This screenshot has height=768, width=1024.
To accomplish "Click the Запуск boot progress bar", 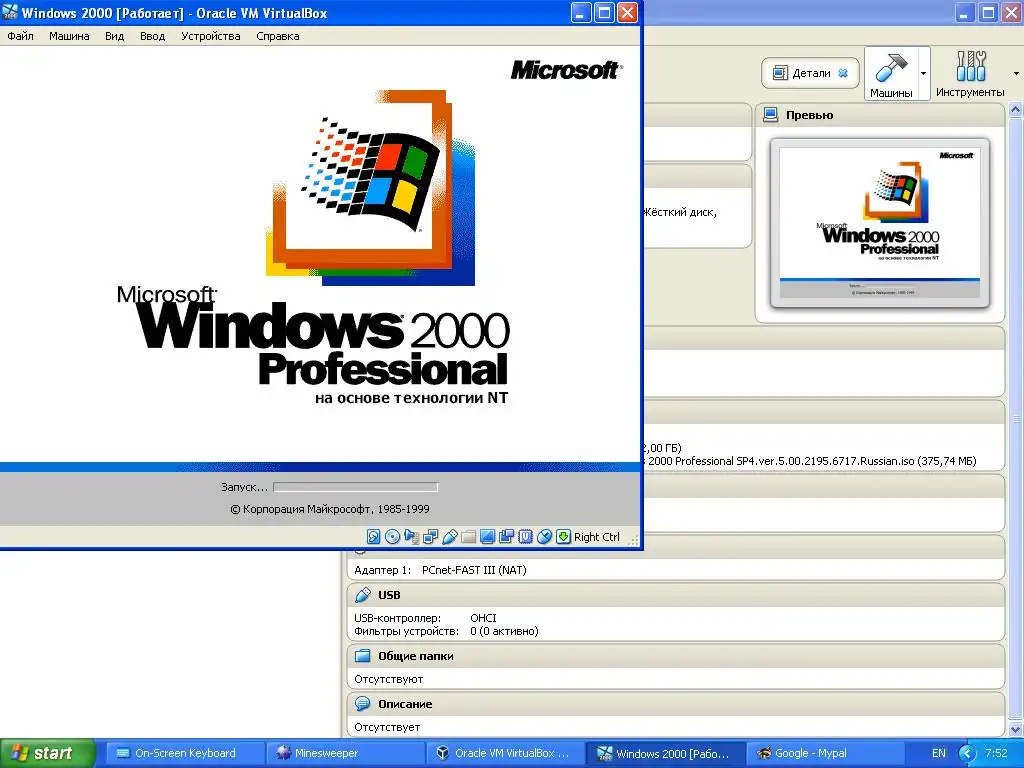I will [x=355, y=487].
